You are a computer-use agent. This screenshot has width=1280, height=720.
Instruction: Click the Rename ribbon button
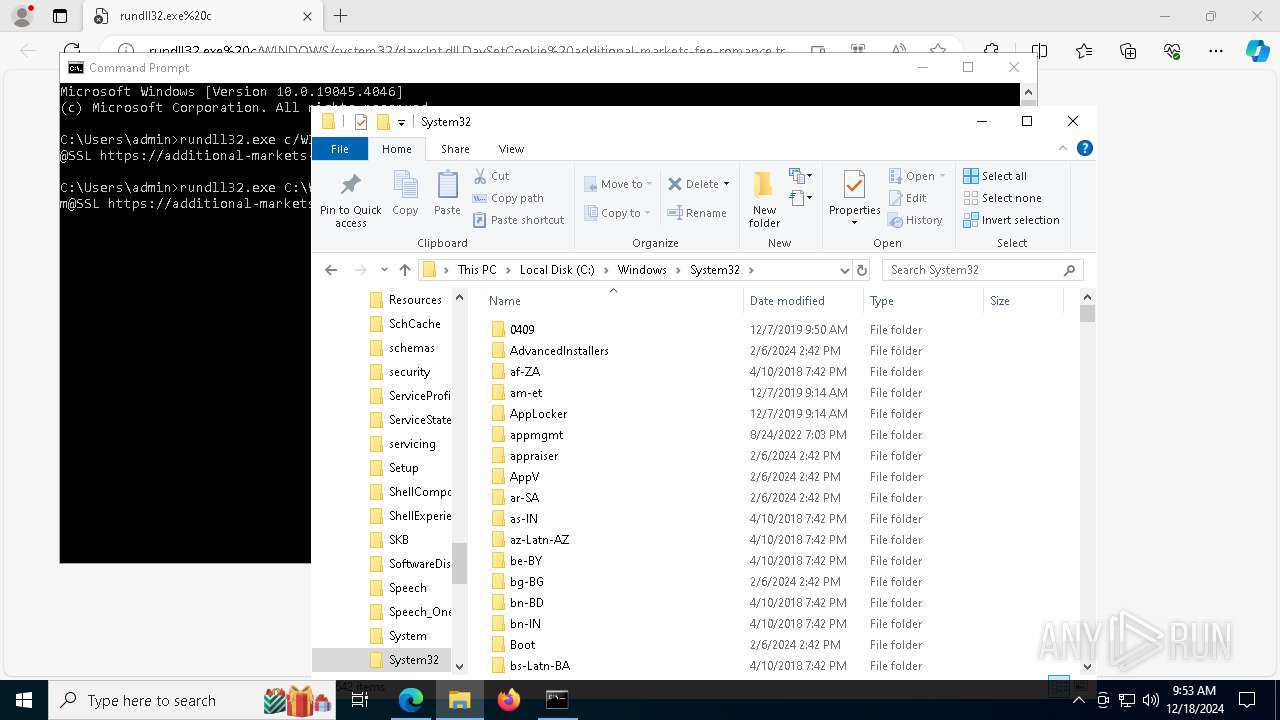[x=697, y=213]
